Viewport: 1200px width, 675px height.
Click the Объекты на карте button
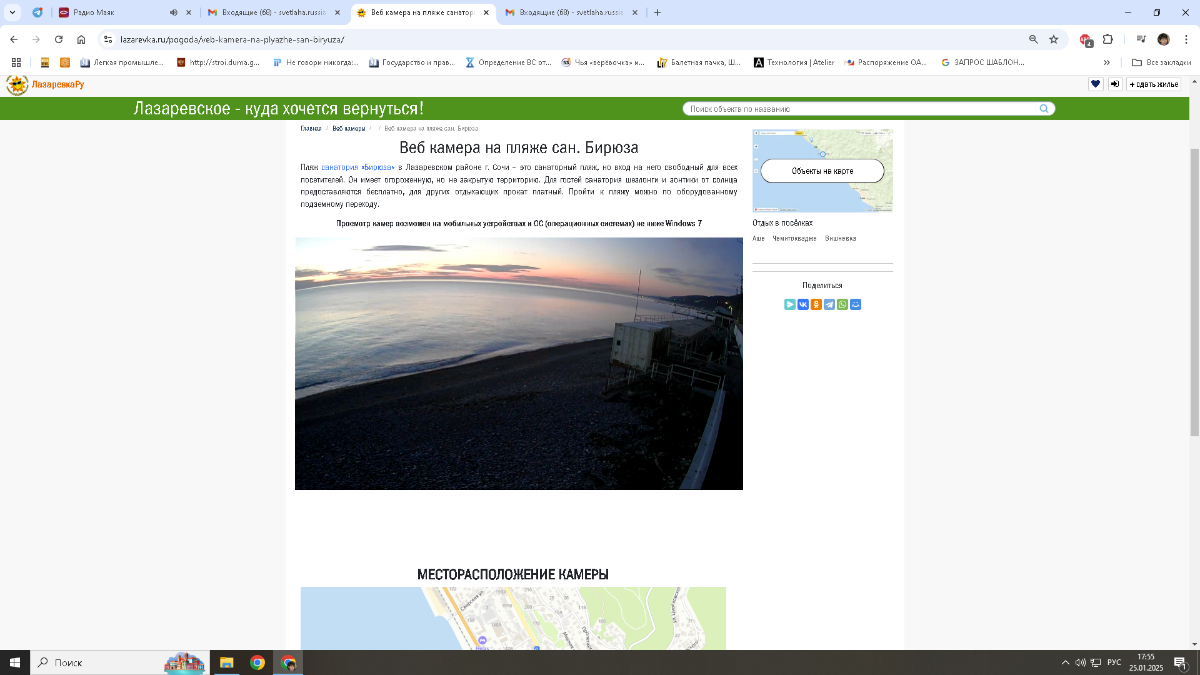pos(822,171)
